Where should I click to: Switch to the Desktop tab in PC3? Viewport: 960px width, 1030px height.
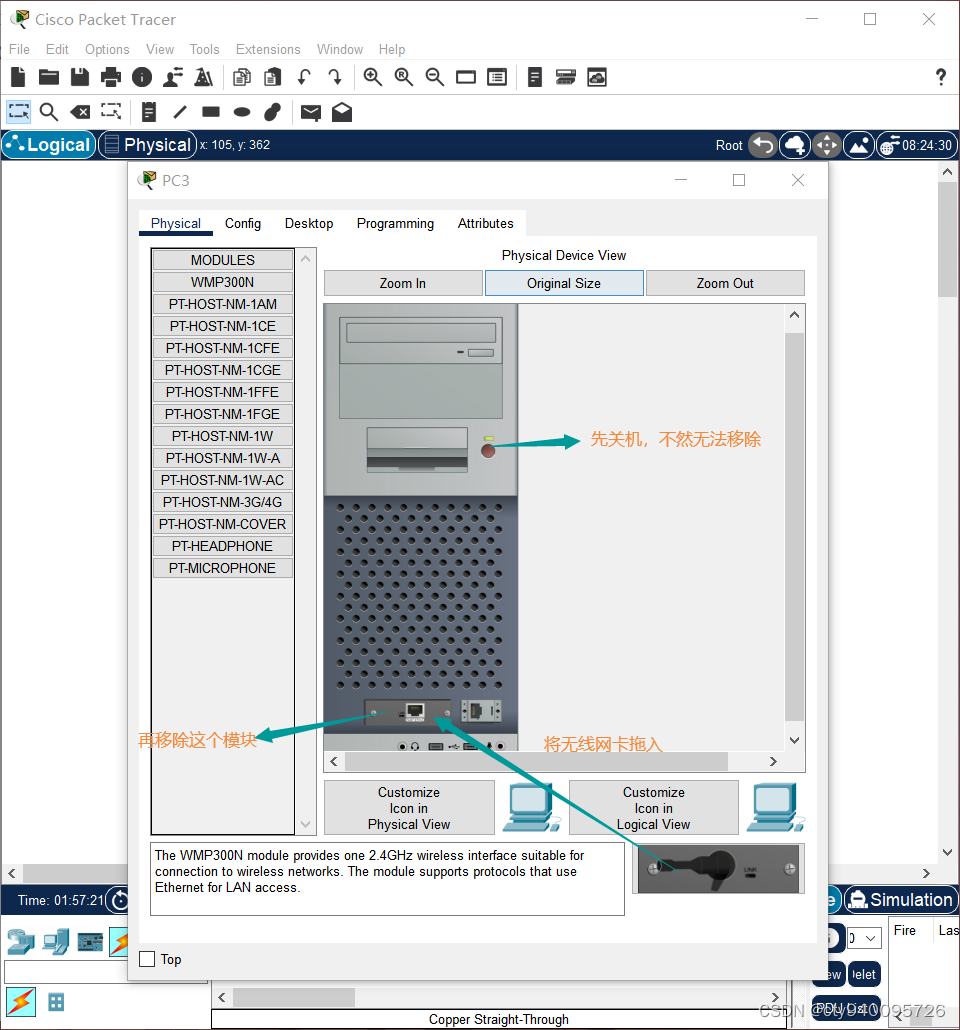tap(309, 223)
